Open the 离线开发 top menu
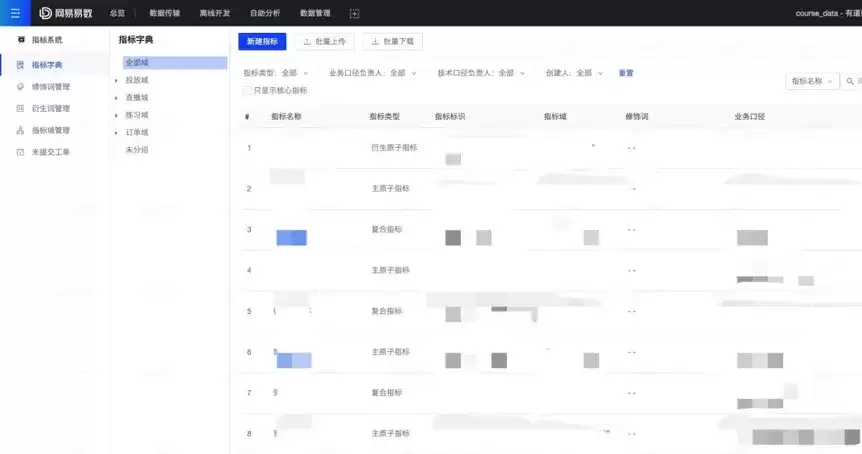The height and width of the screenshot is (454, 862). tap(214, 13)
